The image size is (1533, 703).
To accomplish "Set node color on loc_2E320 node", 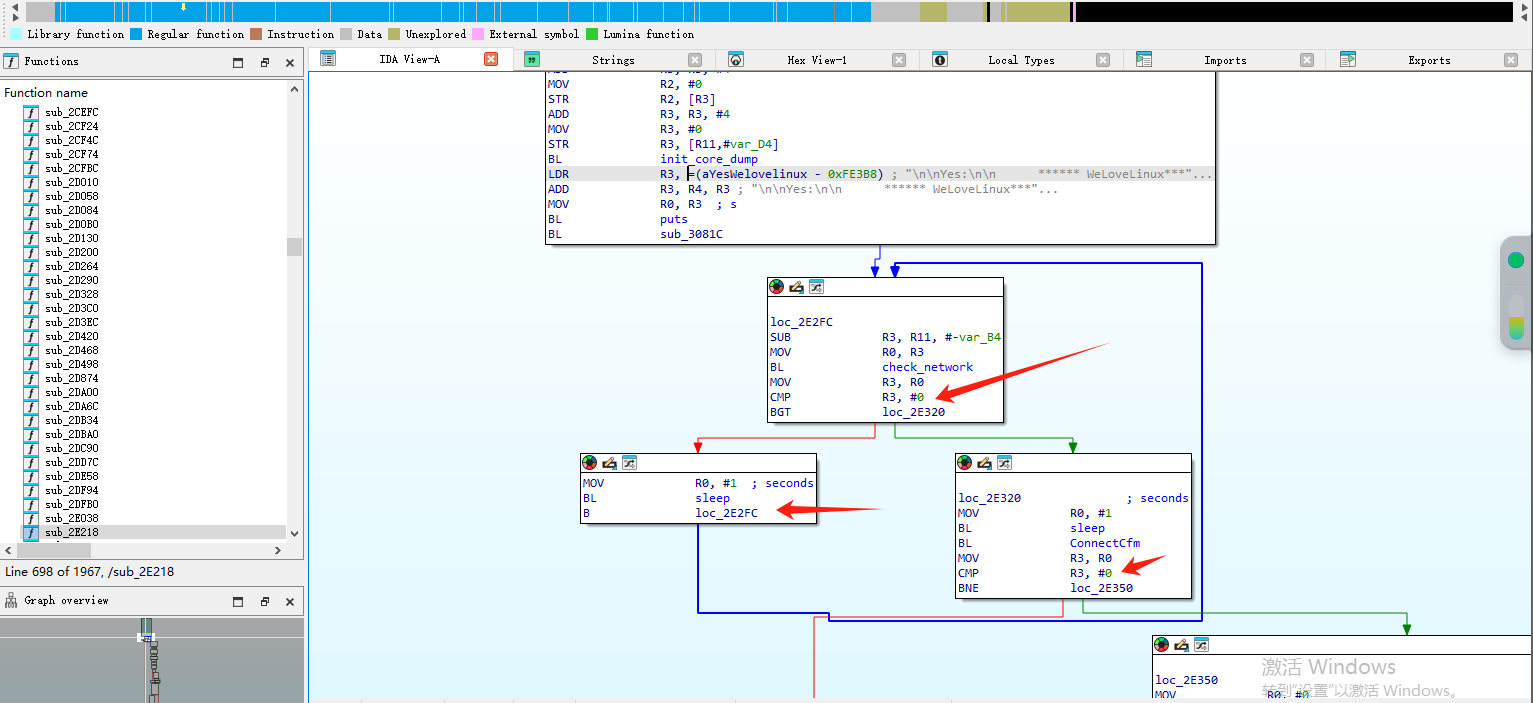I will [965, 463].
